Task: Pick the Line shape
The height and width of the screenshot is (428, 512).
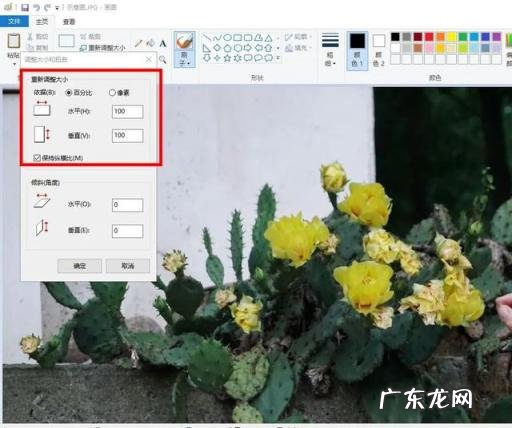Action: [x=207, y=37]
